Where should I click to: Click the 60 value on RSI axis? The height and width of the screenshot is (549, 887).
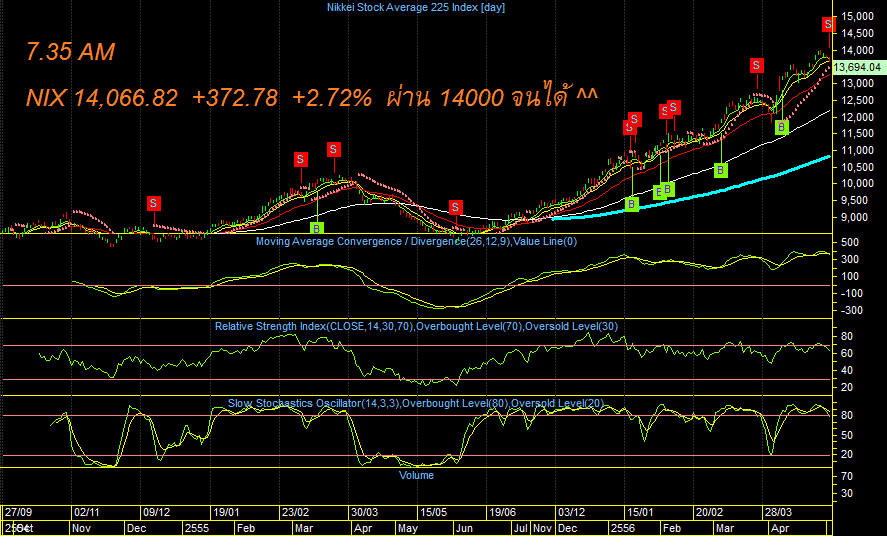pos(847,353)
